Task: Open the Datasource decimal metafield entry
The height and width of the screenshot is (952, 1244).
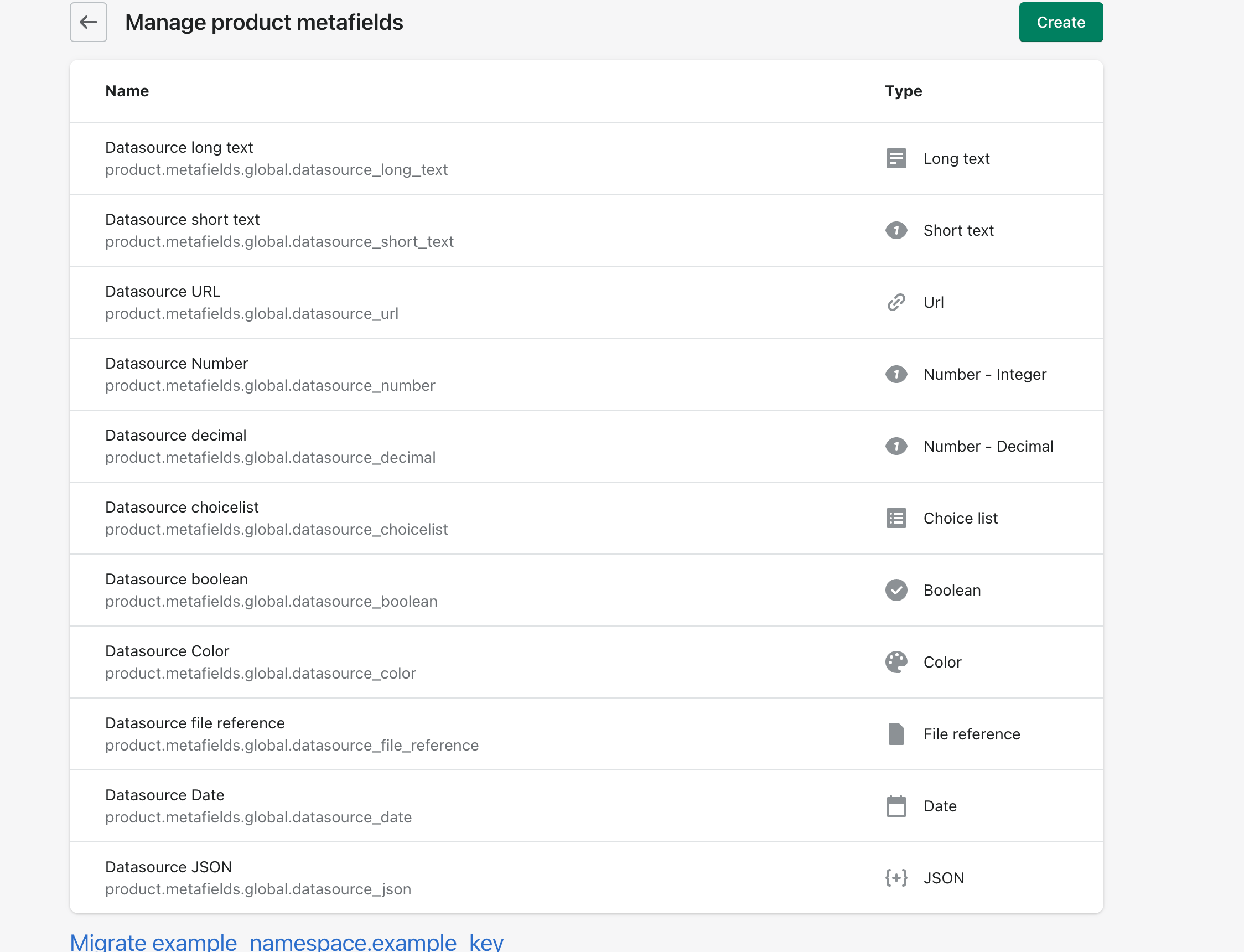Action: pos(175,435)
